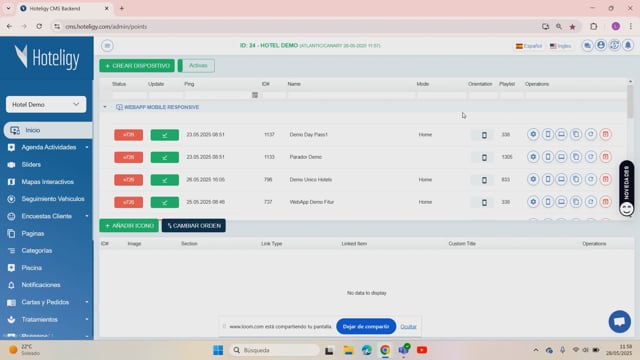Click the status badge of Demo Day Pass1

129,135
